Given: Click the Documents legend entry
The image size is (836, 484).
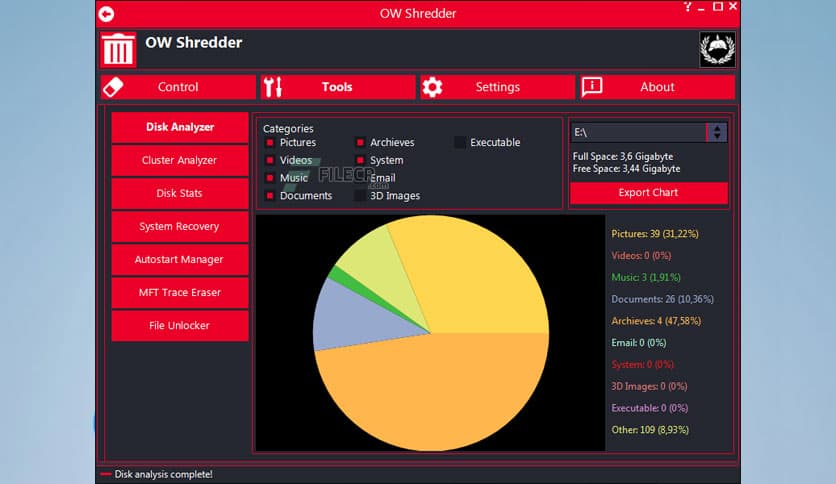Looking at the screenshot, I should click(x=661, y=299).
